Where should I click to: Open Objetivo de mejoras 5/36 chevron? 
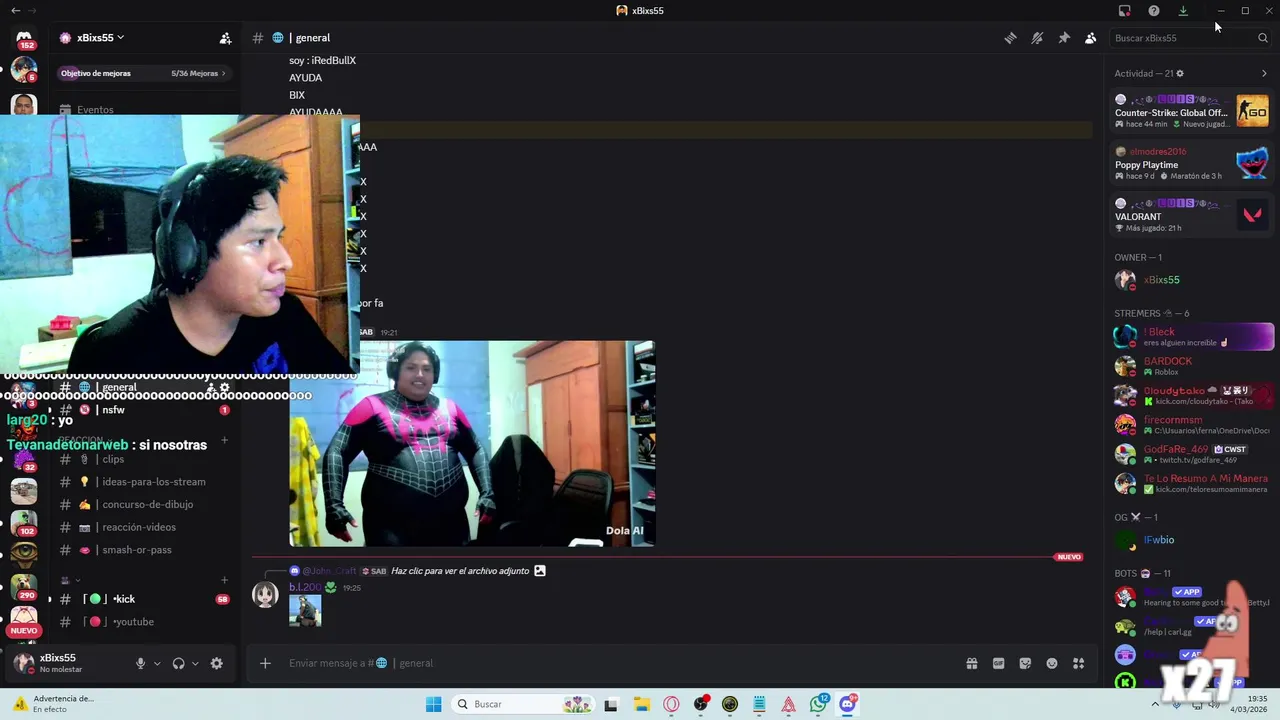click(223, 73)
